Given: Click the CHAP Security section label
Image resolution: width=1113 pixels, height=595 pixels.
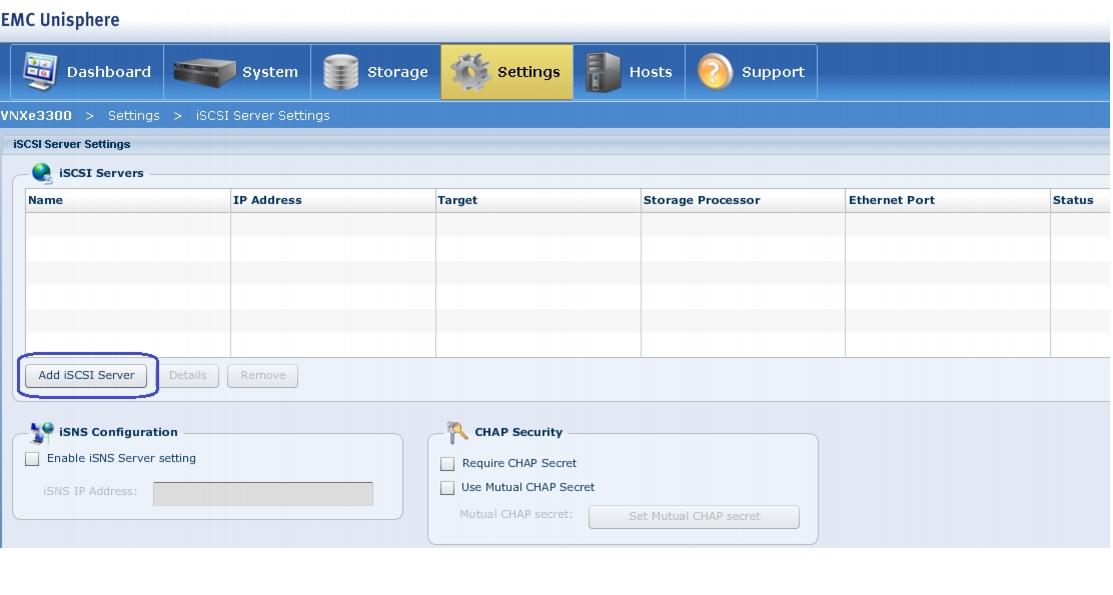Looking at the screenshot, I should pos(518,432).
